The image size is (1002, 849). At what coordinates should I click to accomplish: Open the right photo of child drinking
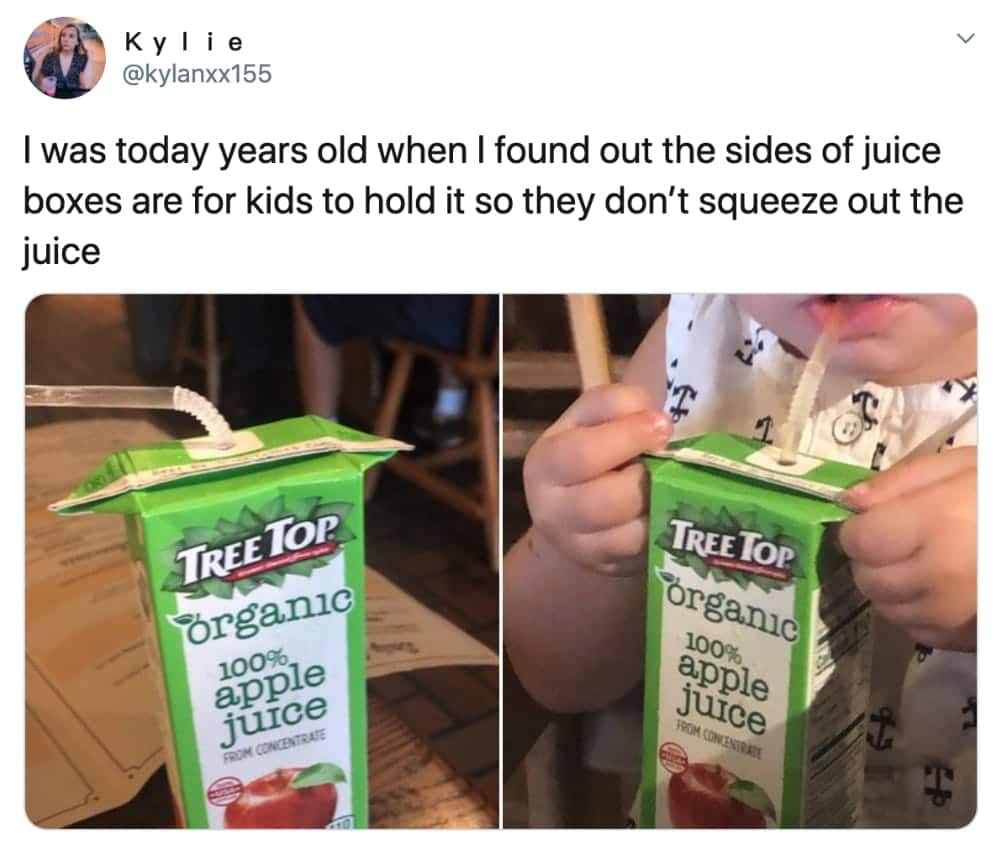tap(740, 562)
